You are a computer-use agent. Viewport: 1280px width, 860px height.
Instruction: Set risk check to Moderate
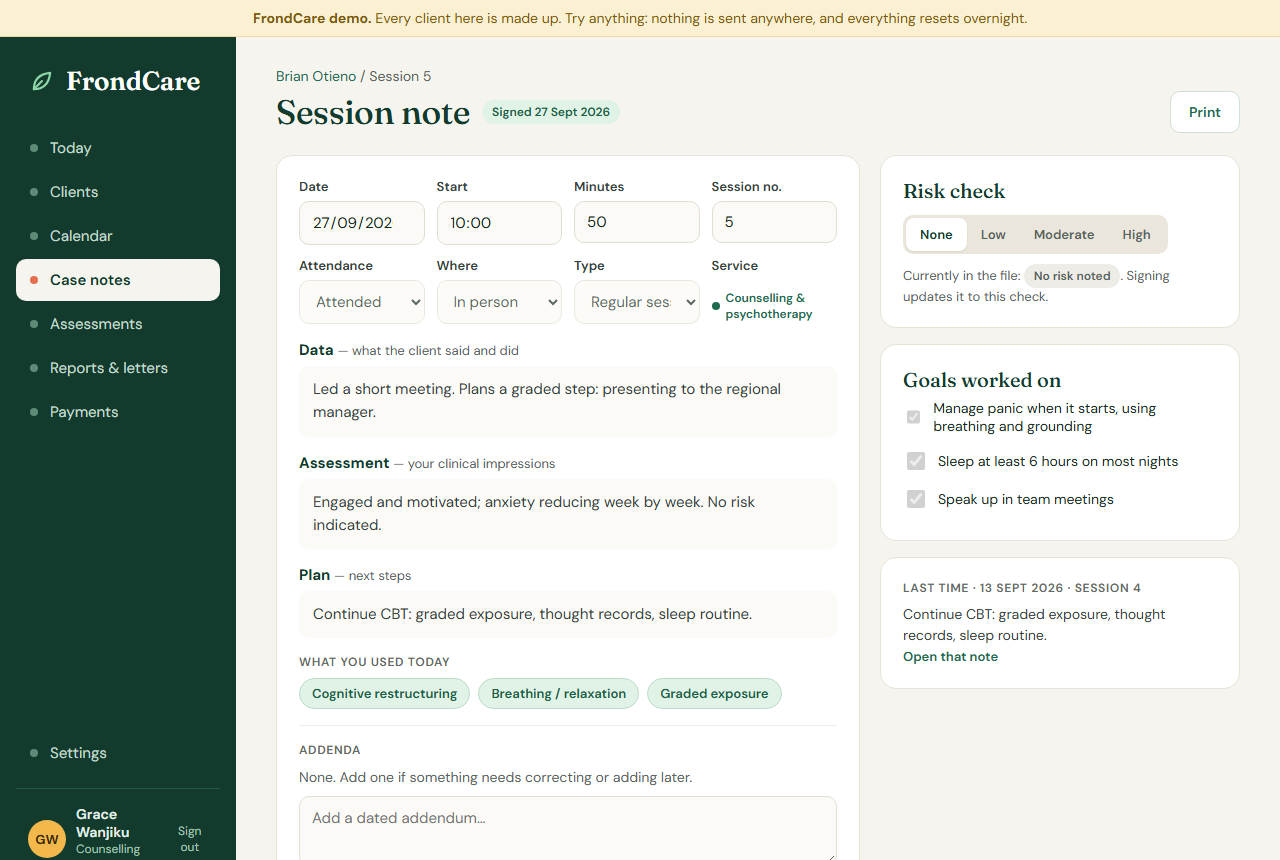[x=1064, y=235]
